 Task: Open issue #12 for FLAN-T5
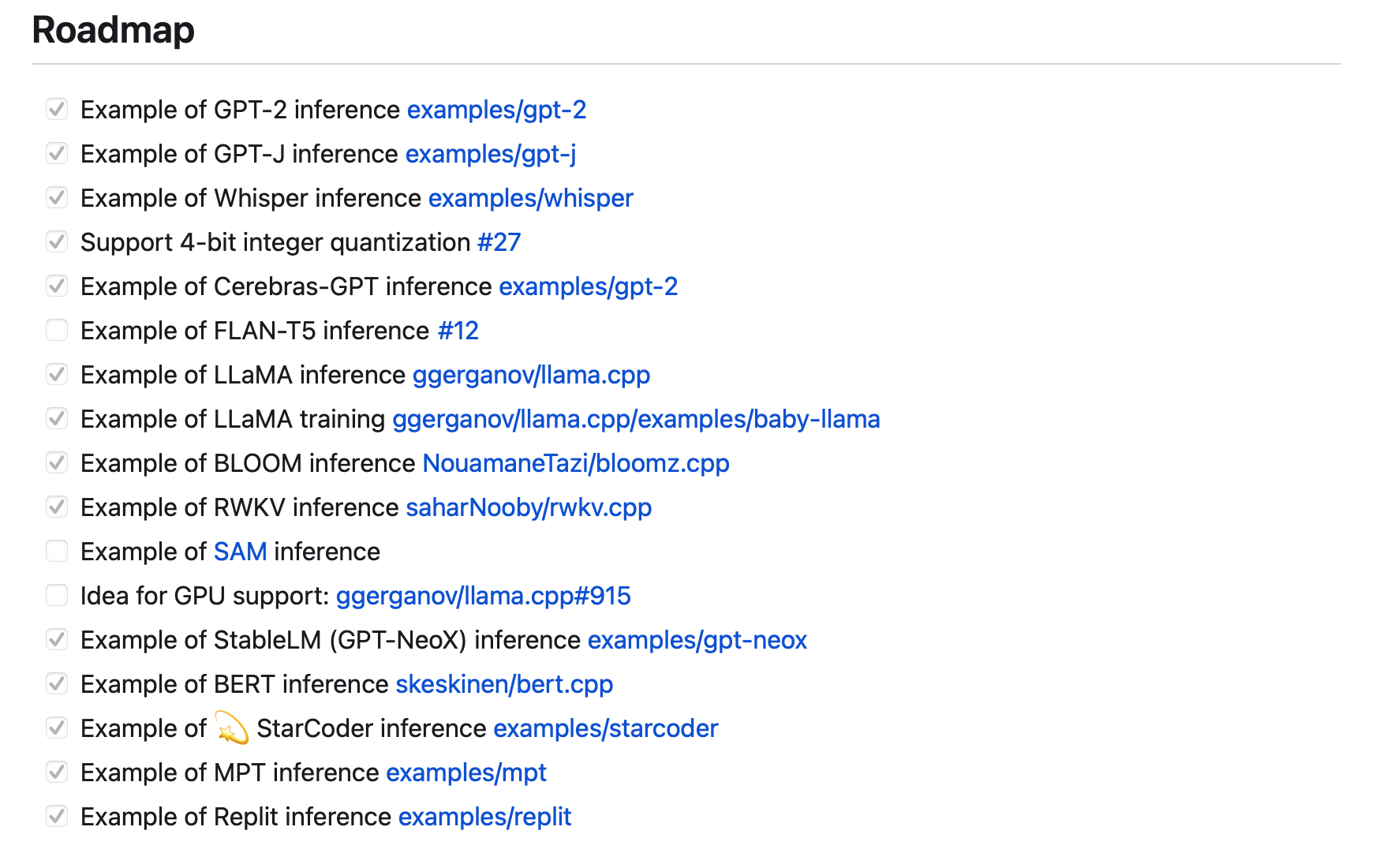click(x=458, y=331)
